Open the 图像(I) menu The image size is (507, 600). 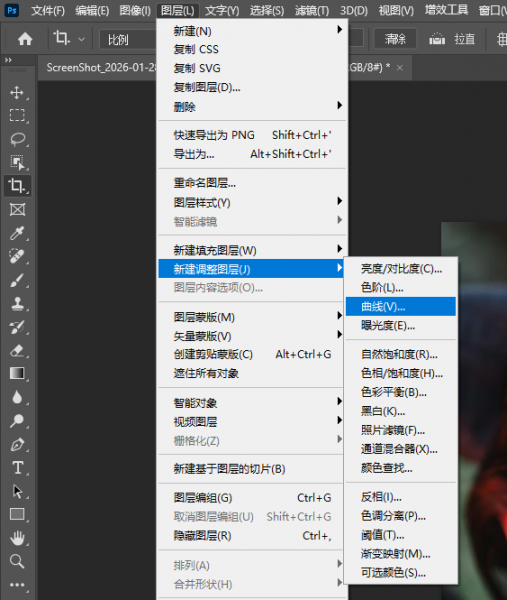135,10
